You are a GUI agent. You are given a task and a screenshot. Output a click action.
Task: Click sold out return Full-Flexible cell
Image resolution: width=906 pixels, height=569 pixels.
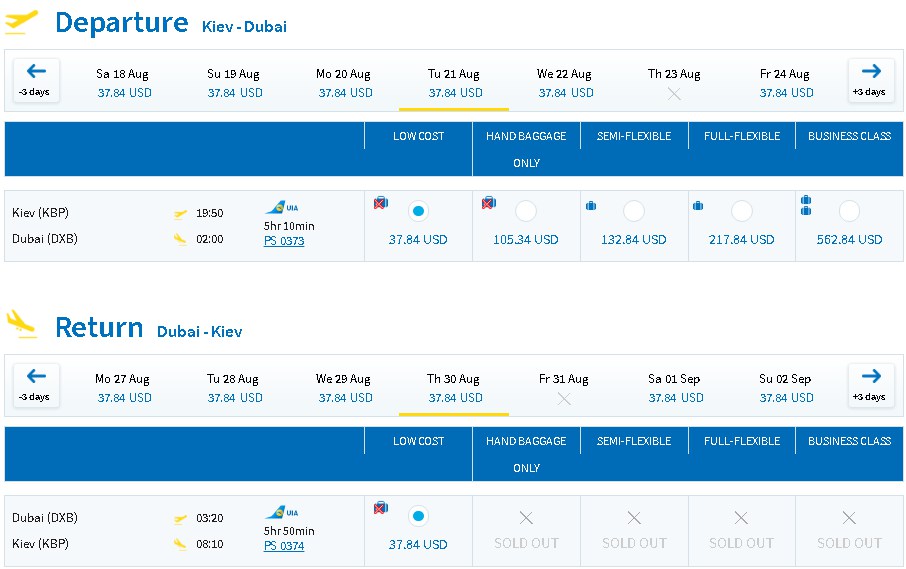tap(741, 531)
